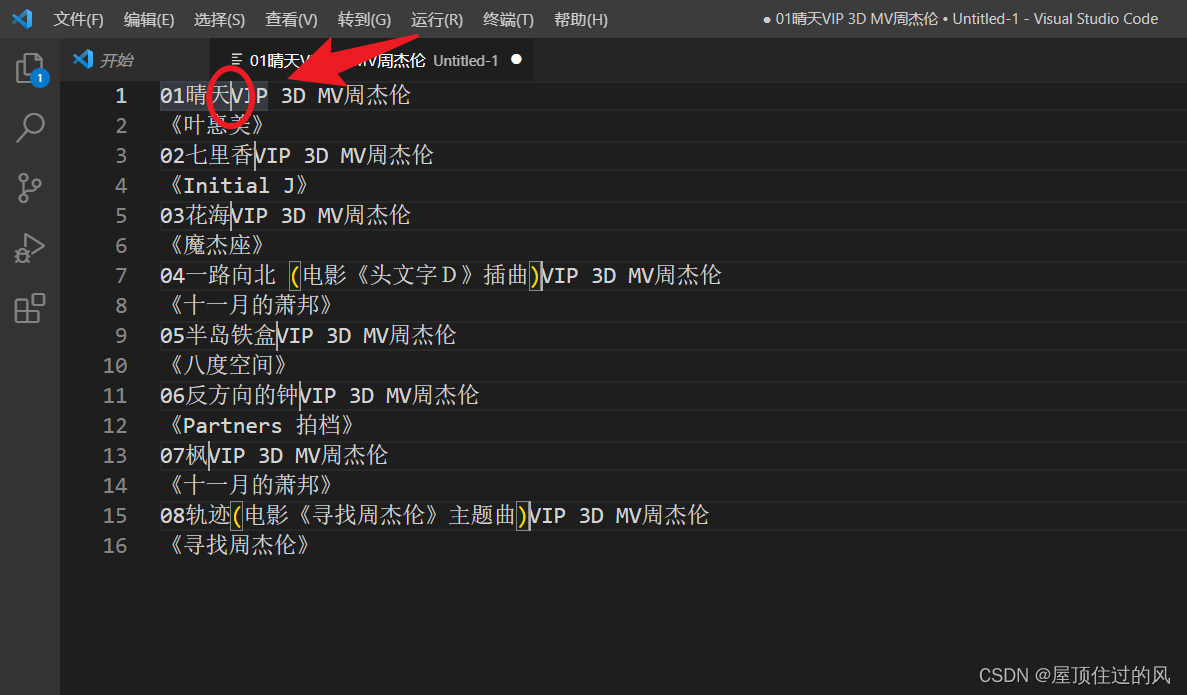Click line 6 text 《魔杰座》
This screenshot has height=695, width=1187.
point(216,245)
